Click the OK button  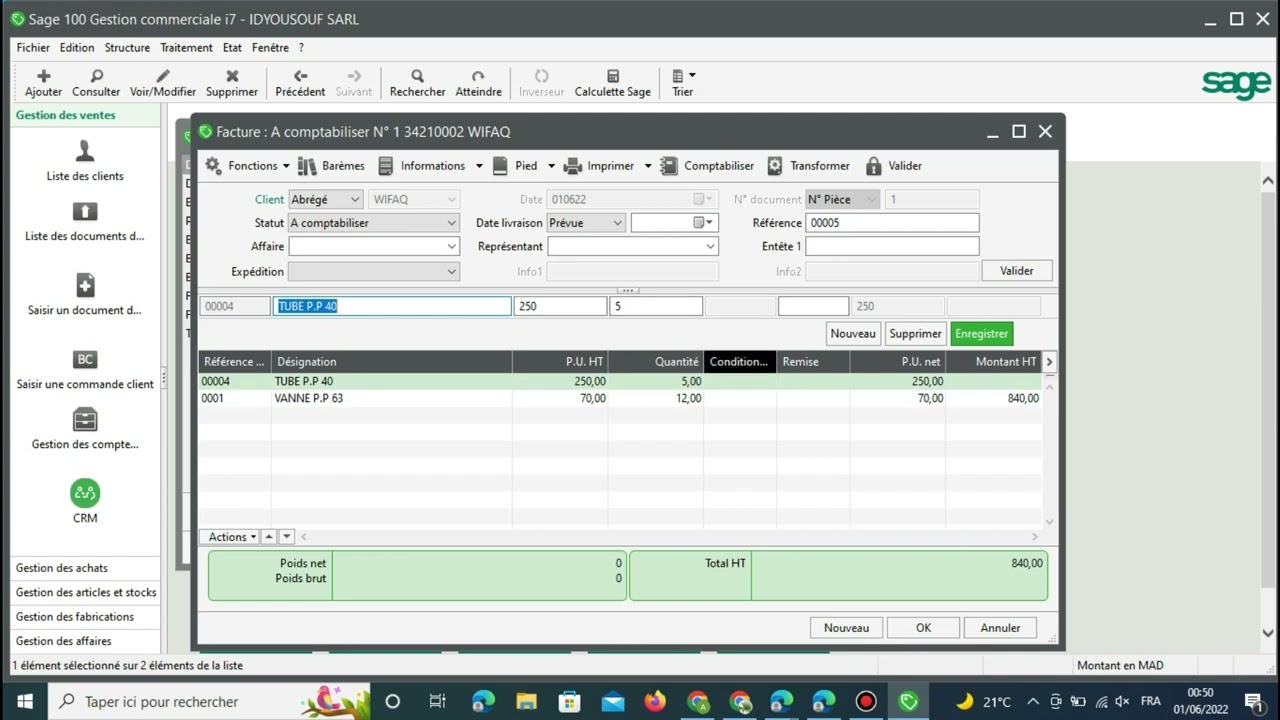(923, 628)
